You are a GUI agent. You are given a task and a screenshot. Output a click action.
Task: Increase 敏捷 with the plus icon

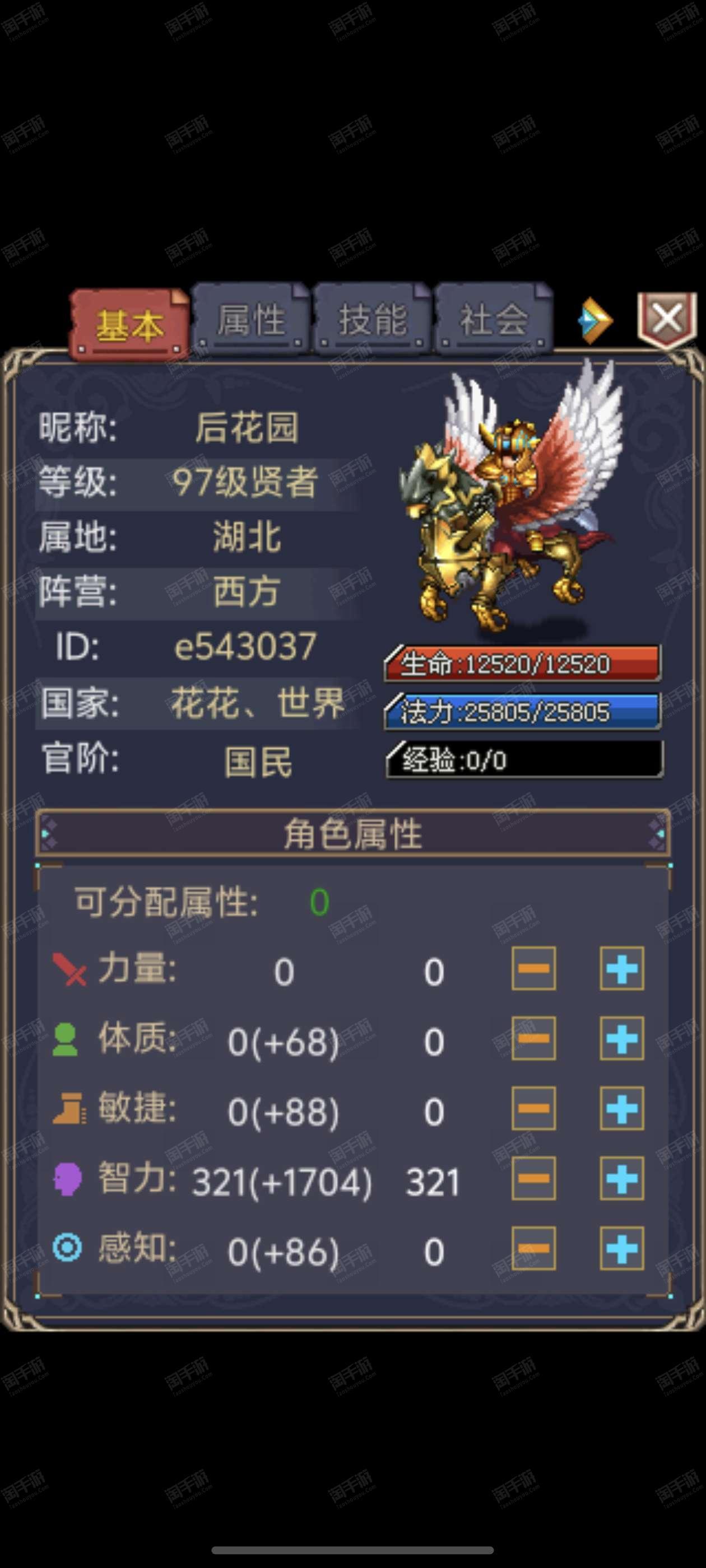[622, 1108]
